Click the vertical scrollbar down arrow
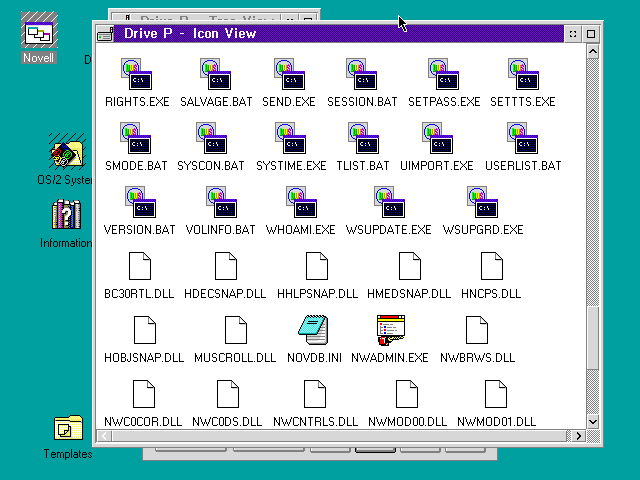640x480 pixels. 593,422
